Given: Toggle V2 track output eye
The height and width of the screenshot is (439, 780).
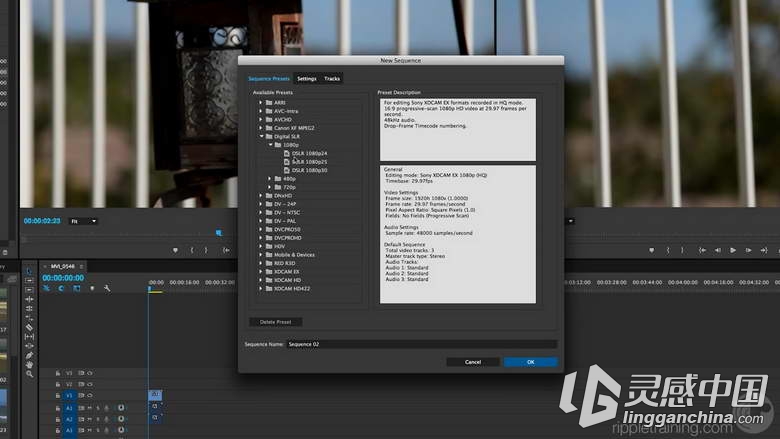Looking at the screenshot, I should tap(90, 384).
